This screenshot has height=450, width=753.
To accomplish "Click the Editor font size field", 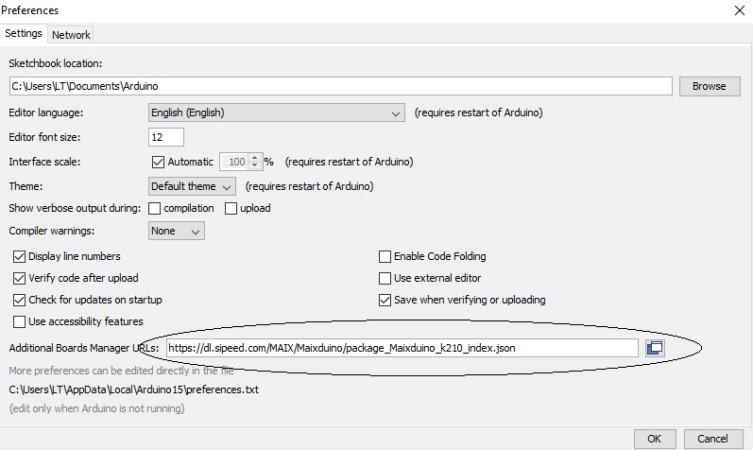I will (x=166, y=137).
